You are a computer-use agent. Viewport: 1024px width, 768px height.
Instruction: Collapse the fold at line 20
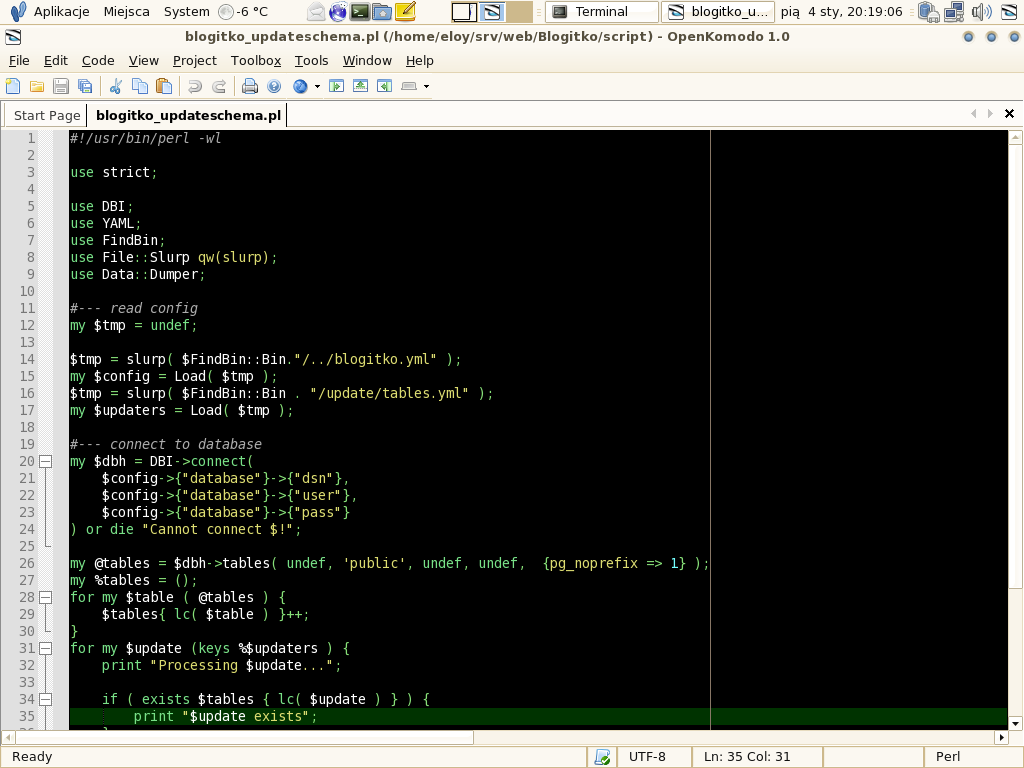tap(46, 462)
